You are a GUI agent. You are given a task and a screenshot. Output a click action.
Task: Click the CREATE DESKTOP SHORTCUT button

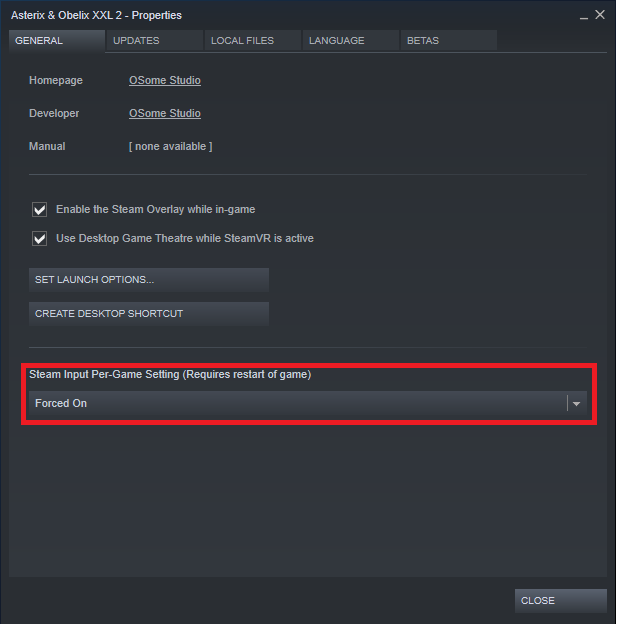149,314
